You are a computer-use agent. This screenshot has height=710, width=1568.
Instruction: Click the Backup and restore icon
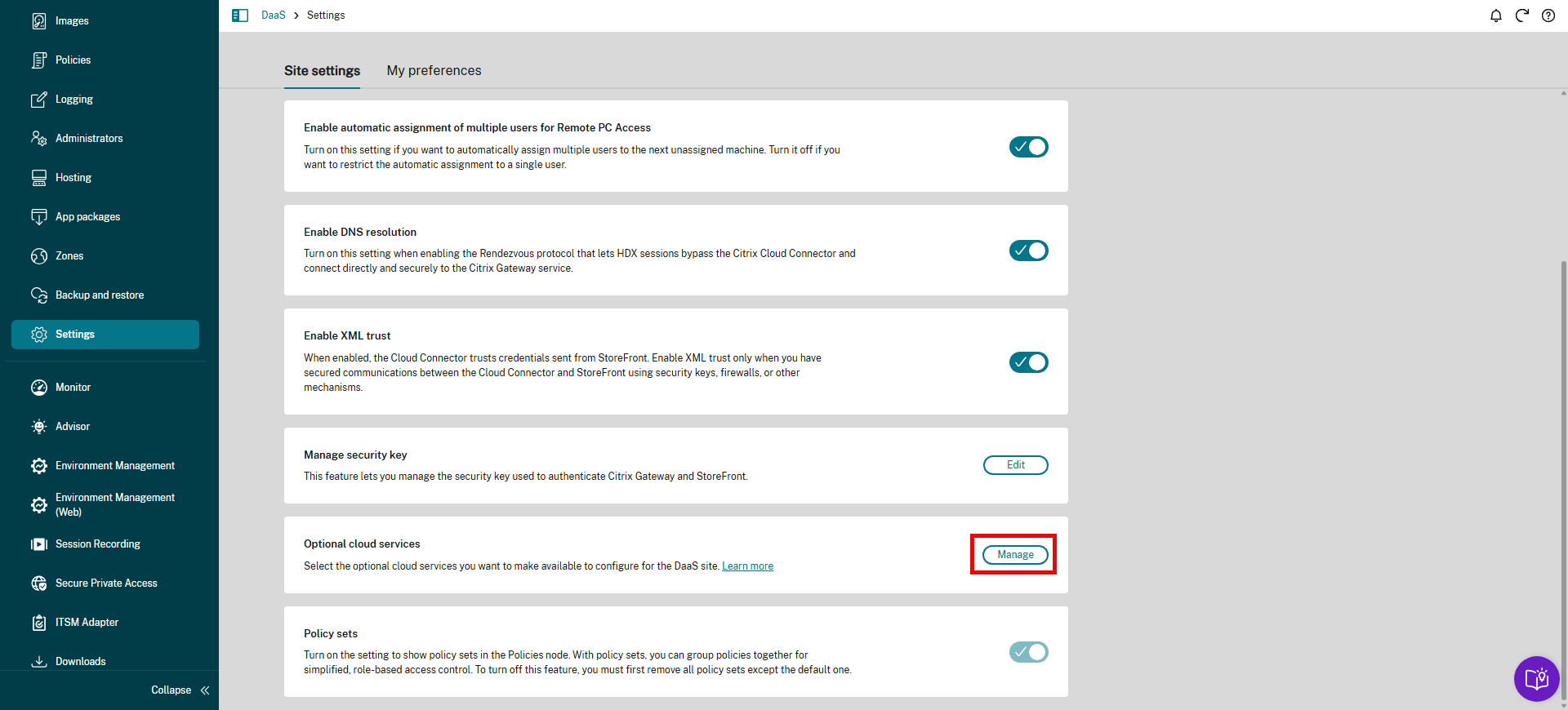click(x=39, y=295)
